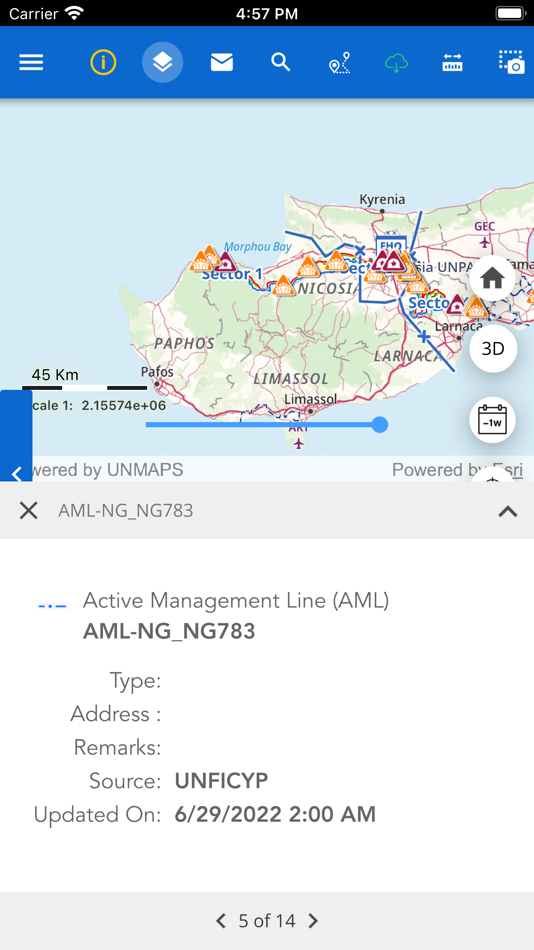The height and width of the screenshot is (950, 534).
Task: Click the Powered by Esri attribution
Action: tap(458, 470)
